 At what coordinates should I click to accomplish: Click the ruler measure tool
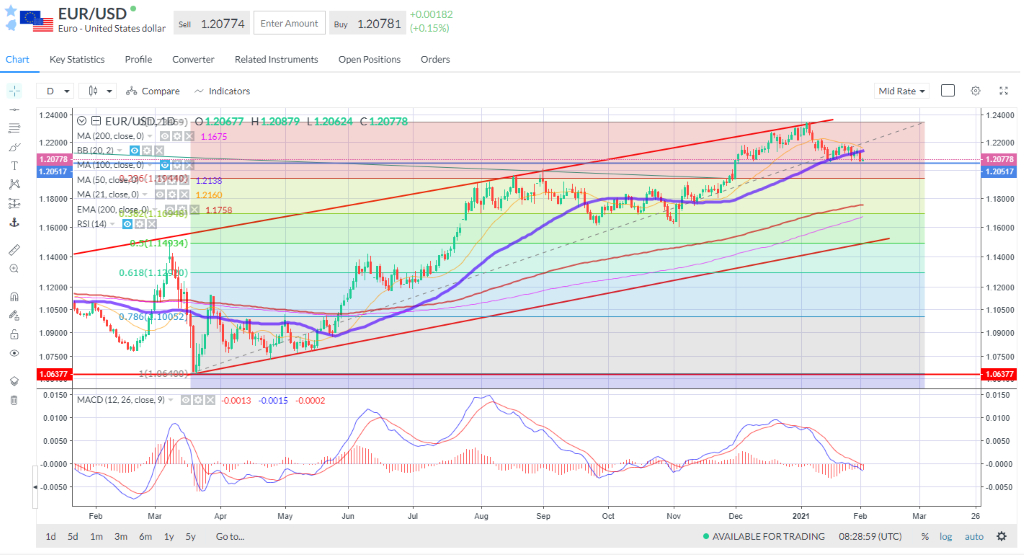14,249
